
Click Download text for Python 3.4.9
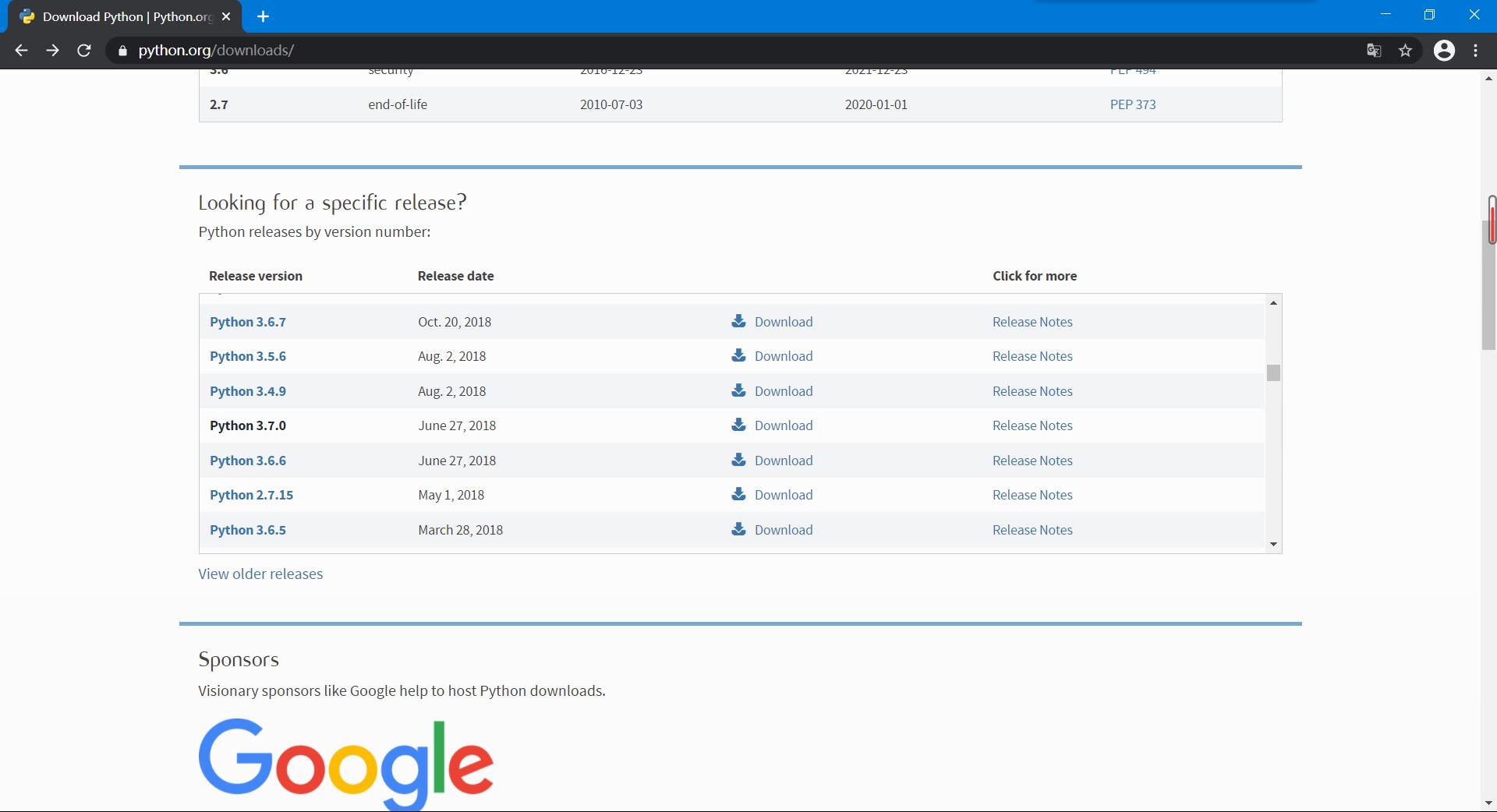(784, 391)
